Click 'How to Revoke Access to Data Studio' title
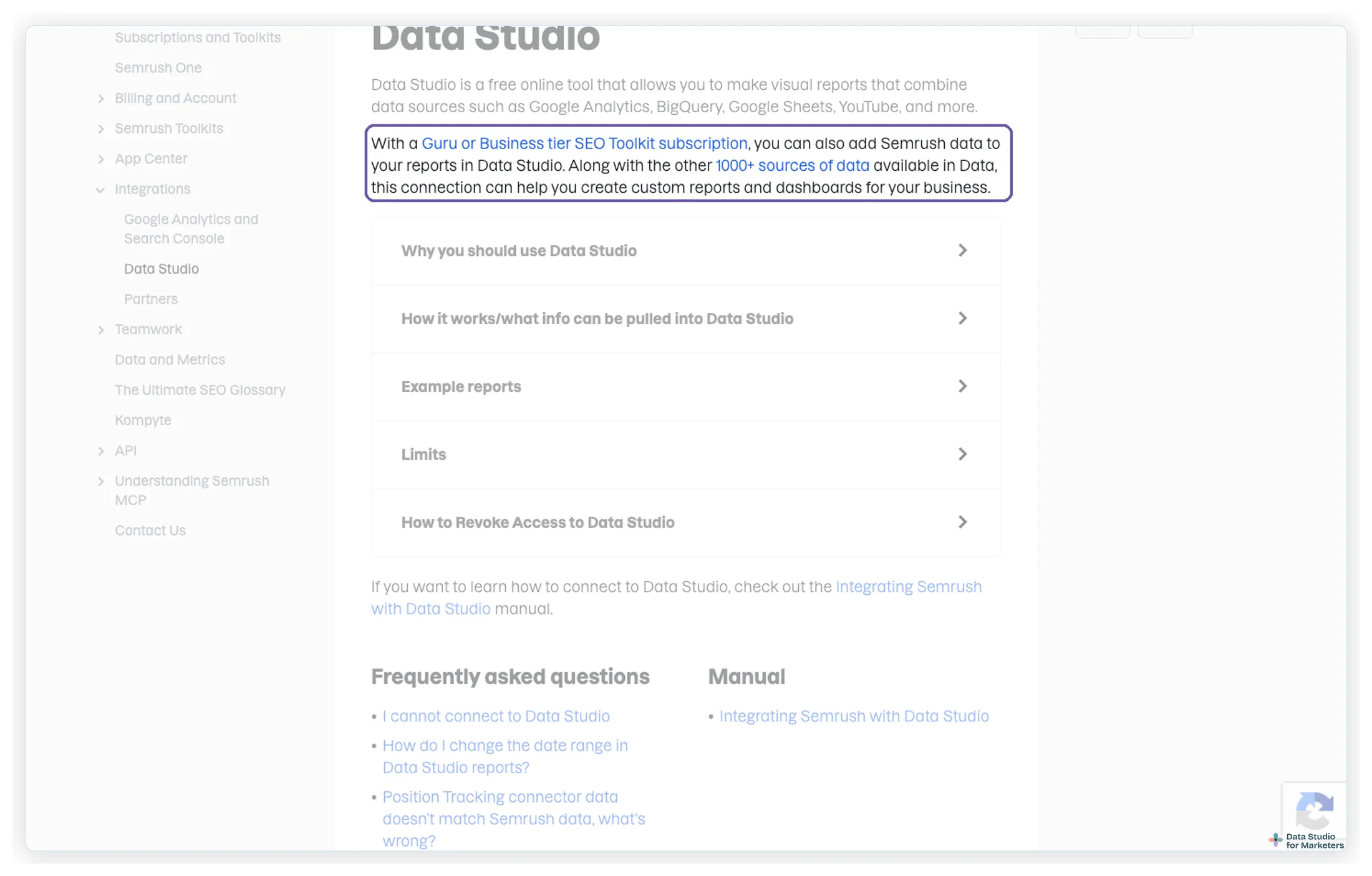The width and height of the screenshot is (1372, 876). (x=538, y=522)
